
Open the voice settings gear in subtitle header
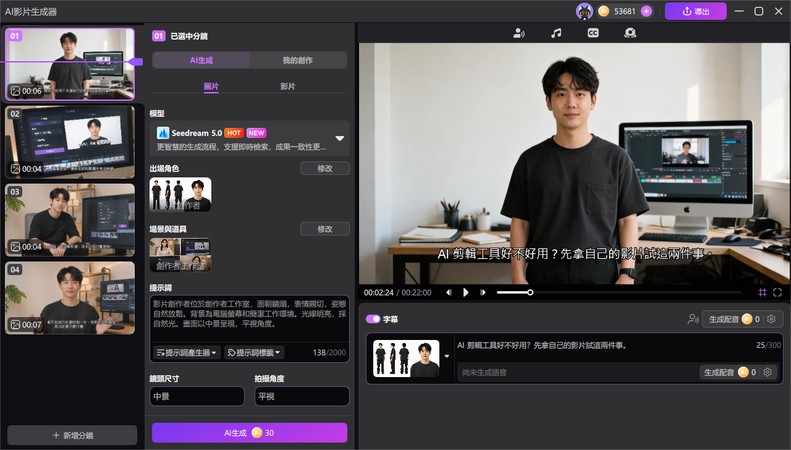[771, 319]
